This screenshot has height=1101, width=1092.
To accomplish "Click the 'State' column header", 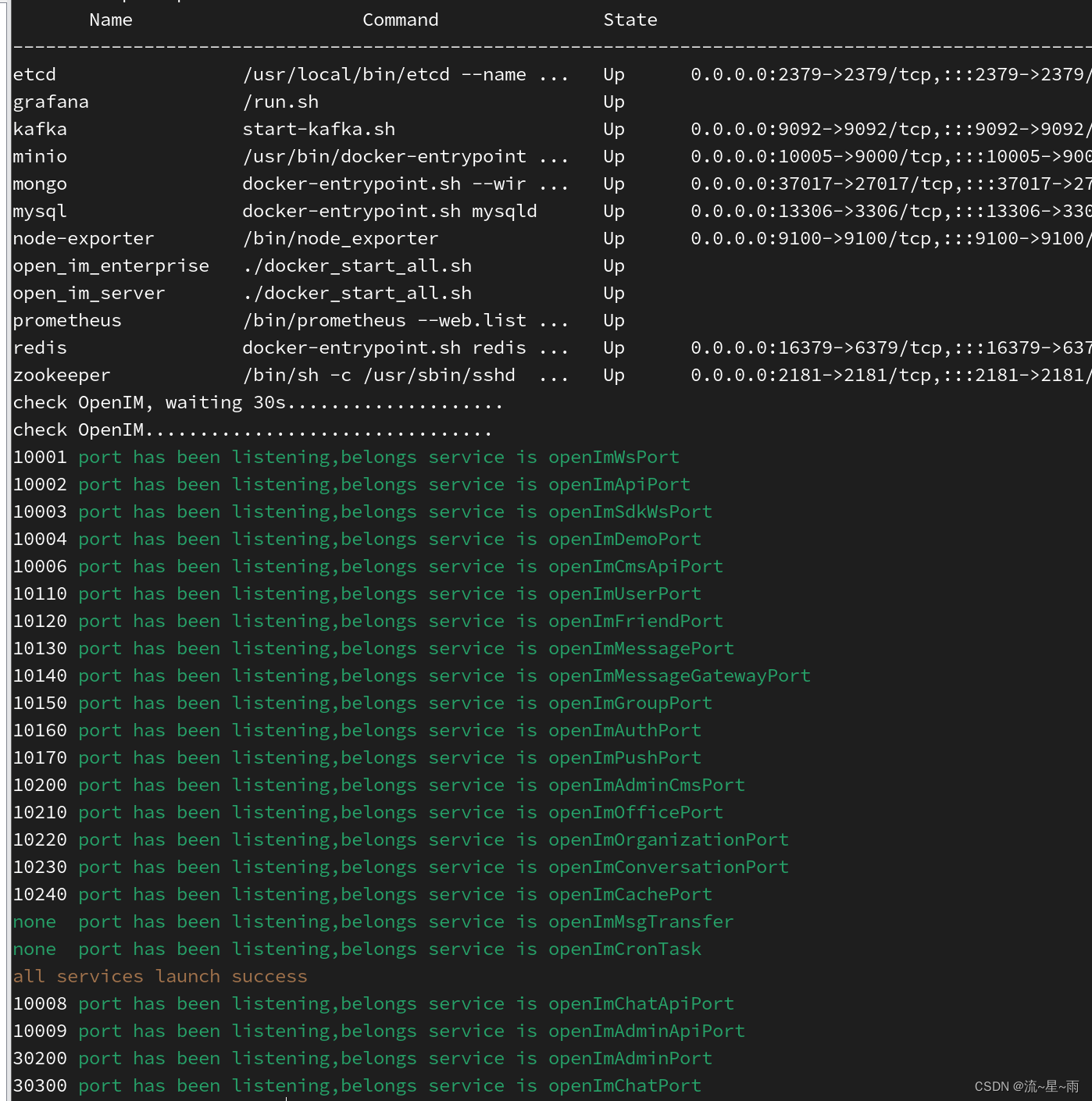I will [x=630, y=20].
